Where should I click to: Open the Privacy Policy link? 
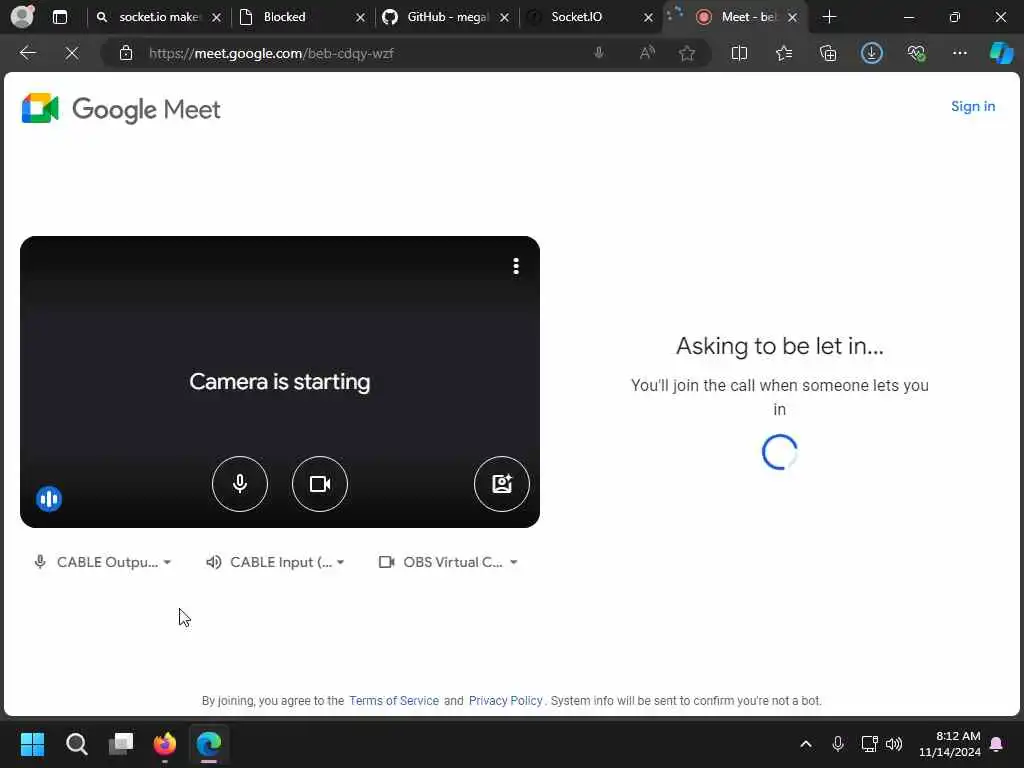point(505,701)
